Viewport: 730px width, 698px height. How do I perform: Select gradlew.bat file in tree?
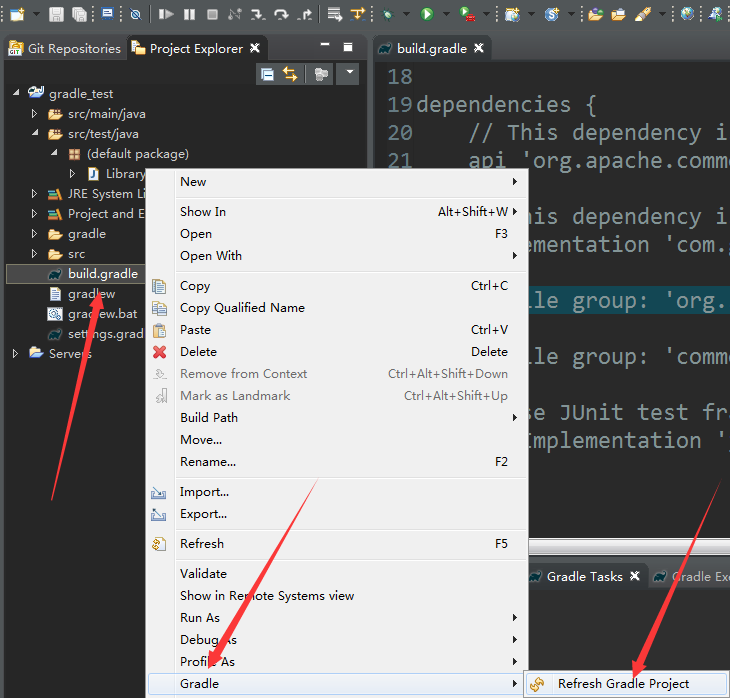click(102, 314)
